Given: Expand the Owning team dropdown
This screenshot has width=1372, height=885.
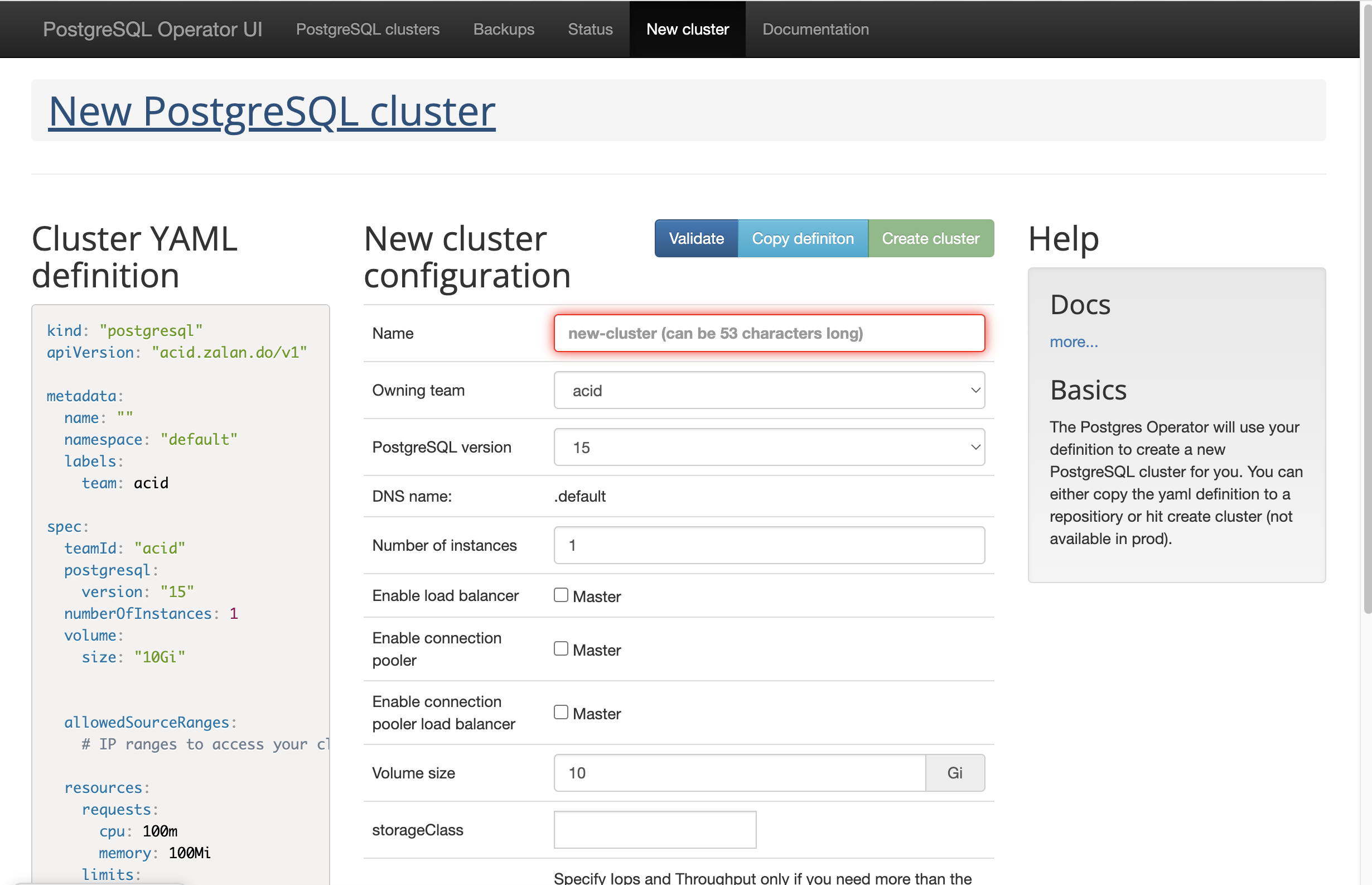Looking at the screenshot, I should tap(769, 391).
